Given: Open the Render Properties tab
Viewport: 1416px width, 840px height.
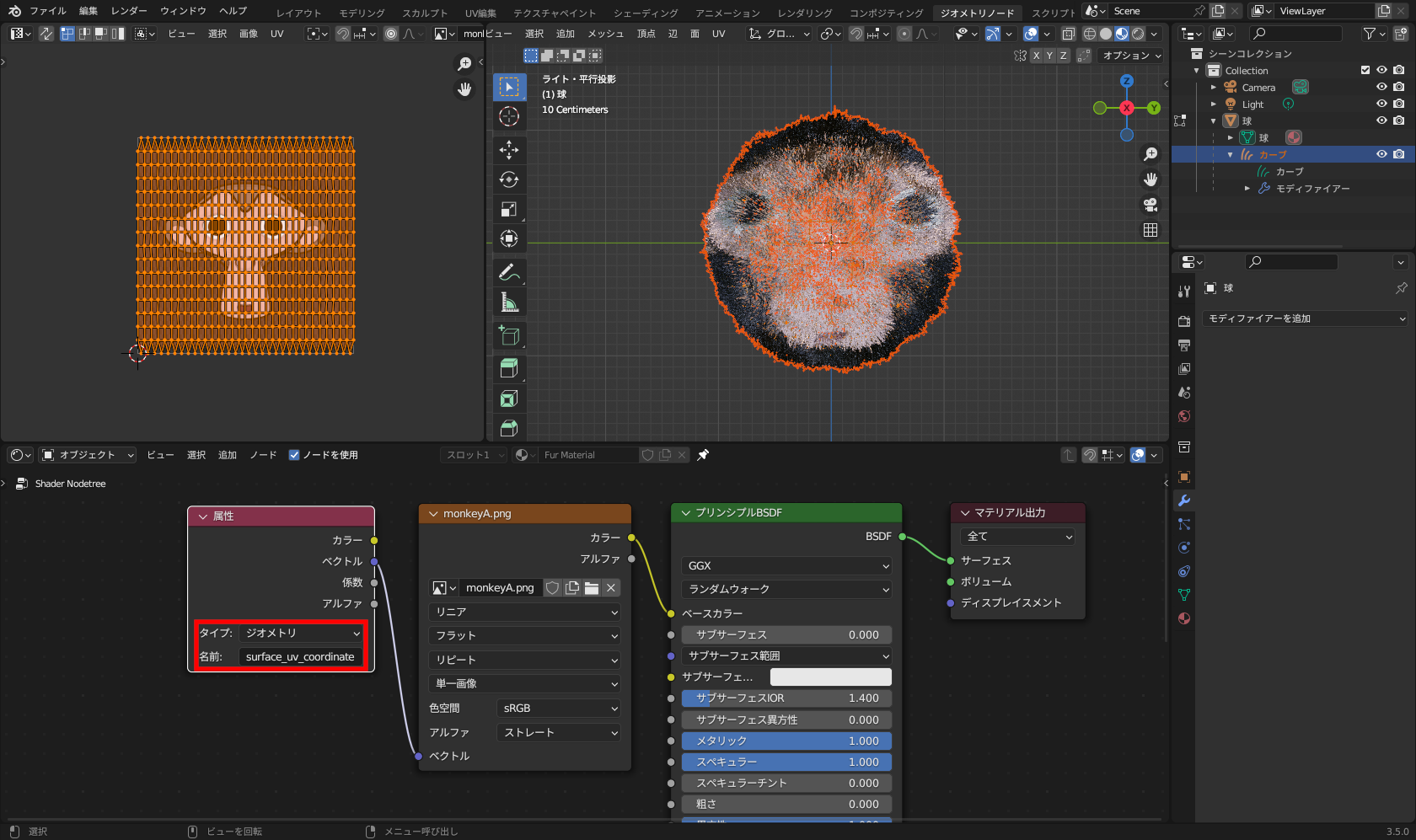Looking at the screenshot, I should click(x=1183, y=321).
